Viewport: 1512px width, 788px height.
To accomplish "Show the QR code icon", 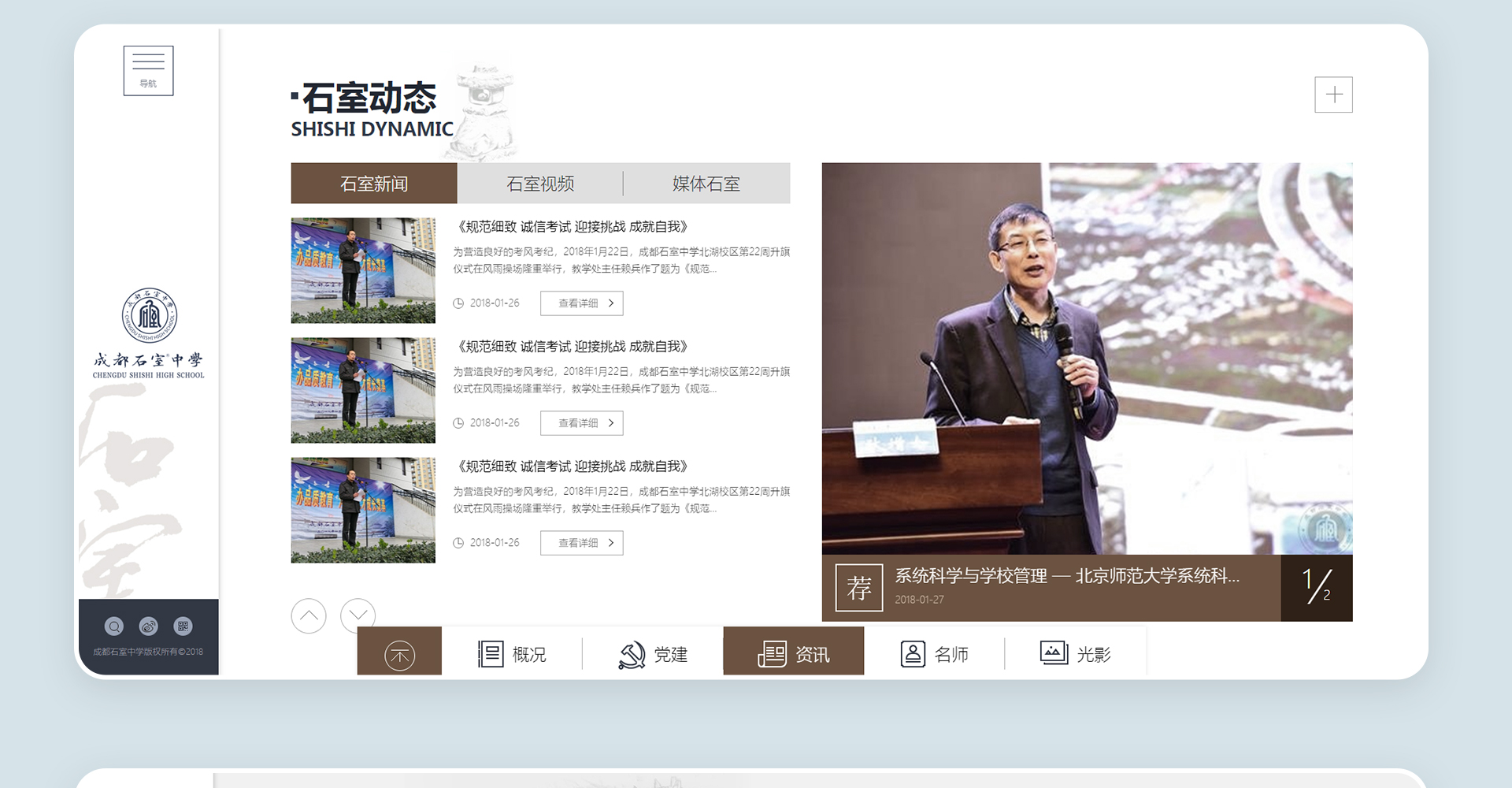I will (x=183, y=626).
